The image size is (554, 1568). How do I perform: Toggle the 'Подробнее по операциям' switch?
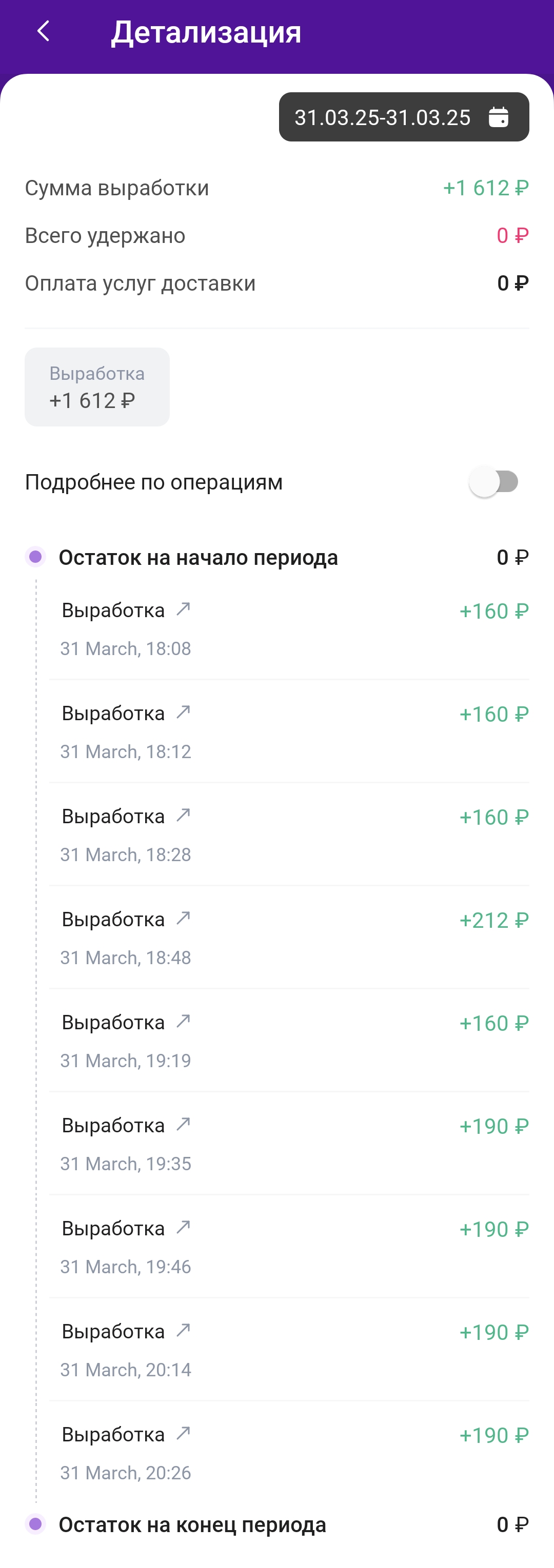[493, 481]
